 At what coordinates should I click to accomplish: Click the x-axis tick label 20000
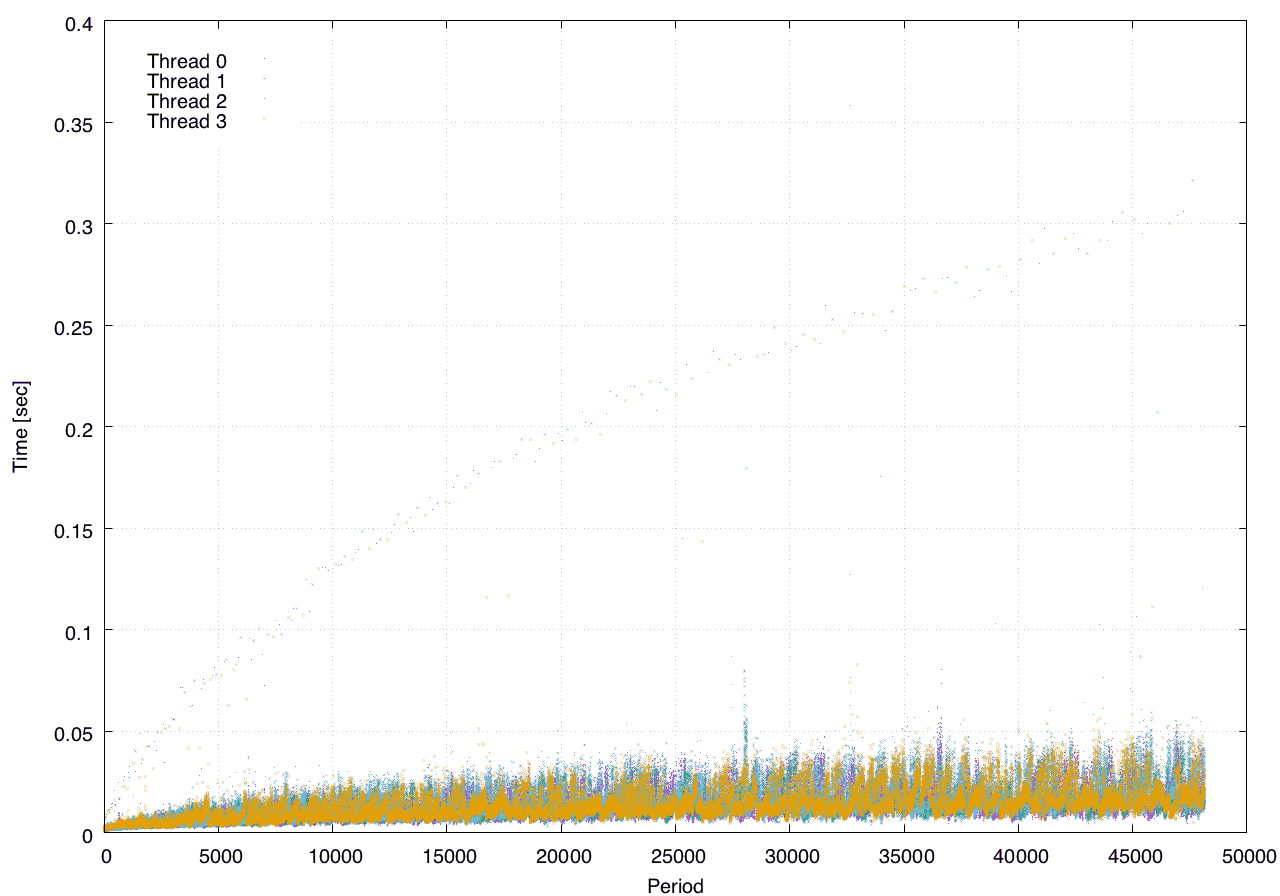[562, 856]
